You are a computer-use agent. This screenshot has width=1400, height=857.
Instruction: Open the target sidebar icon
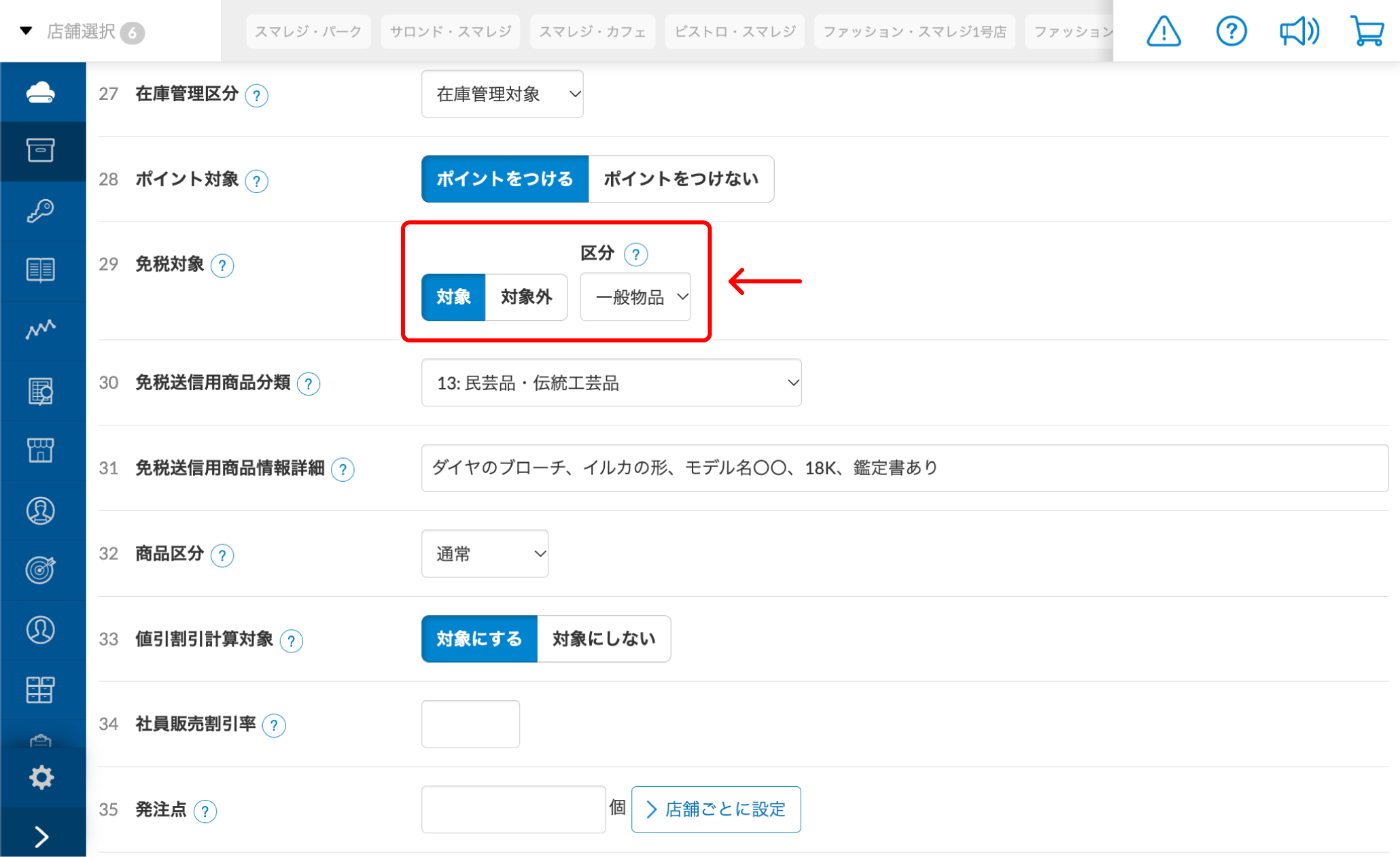[x=41, y=570]
